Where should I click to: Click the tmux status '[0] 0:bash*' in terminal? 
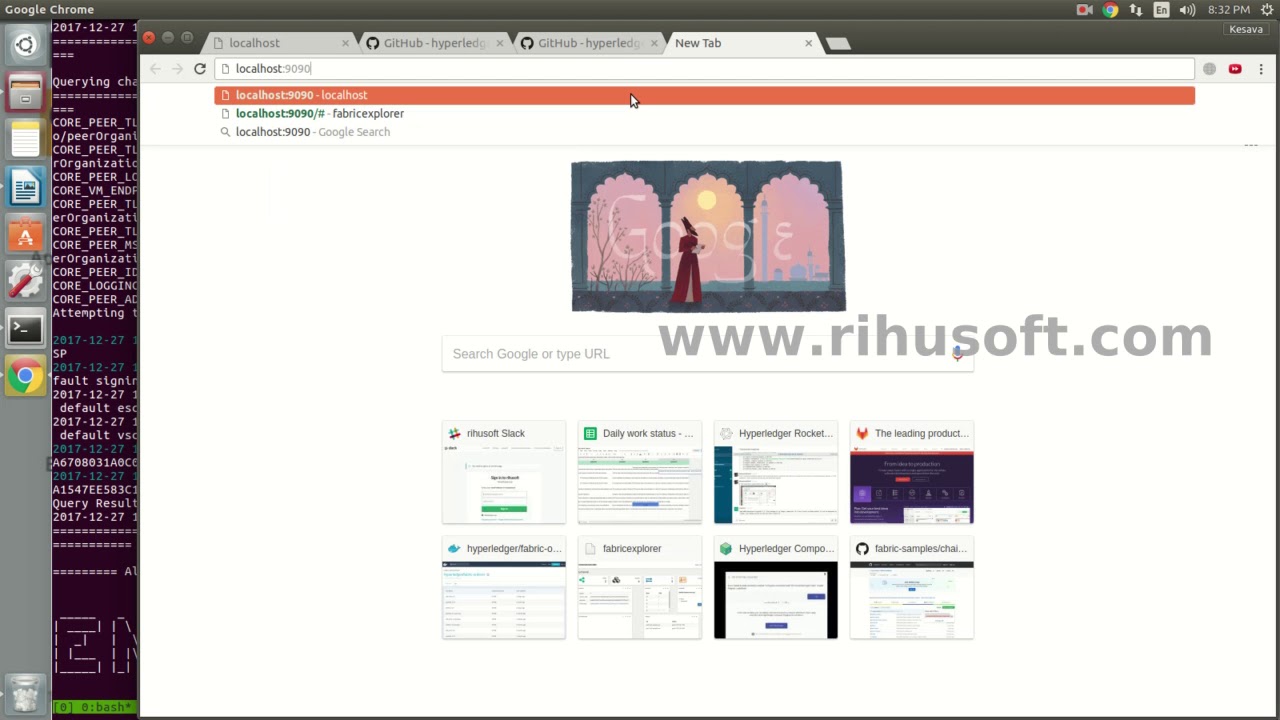point(93,707)
